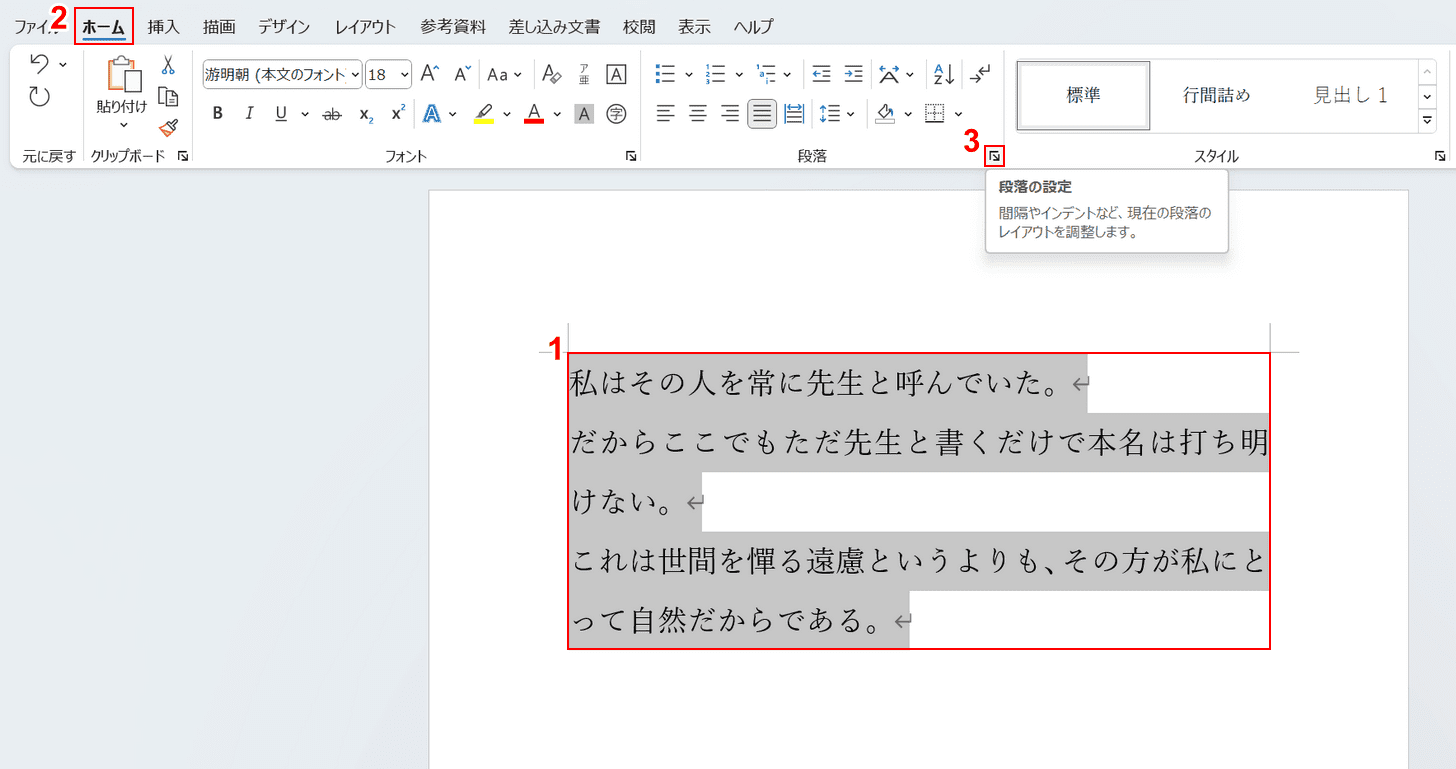Open the Change Case Aa dropdown
This screenshot has width=1456, height=769.
pyautogui.click(x=504, y=74)
